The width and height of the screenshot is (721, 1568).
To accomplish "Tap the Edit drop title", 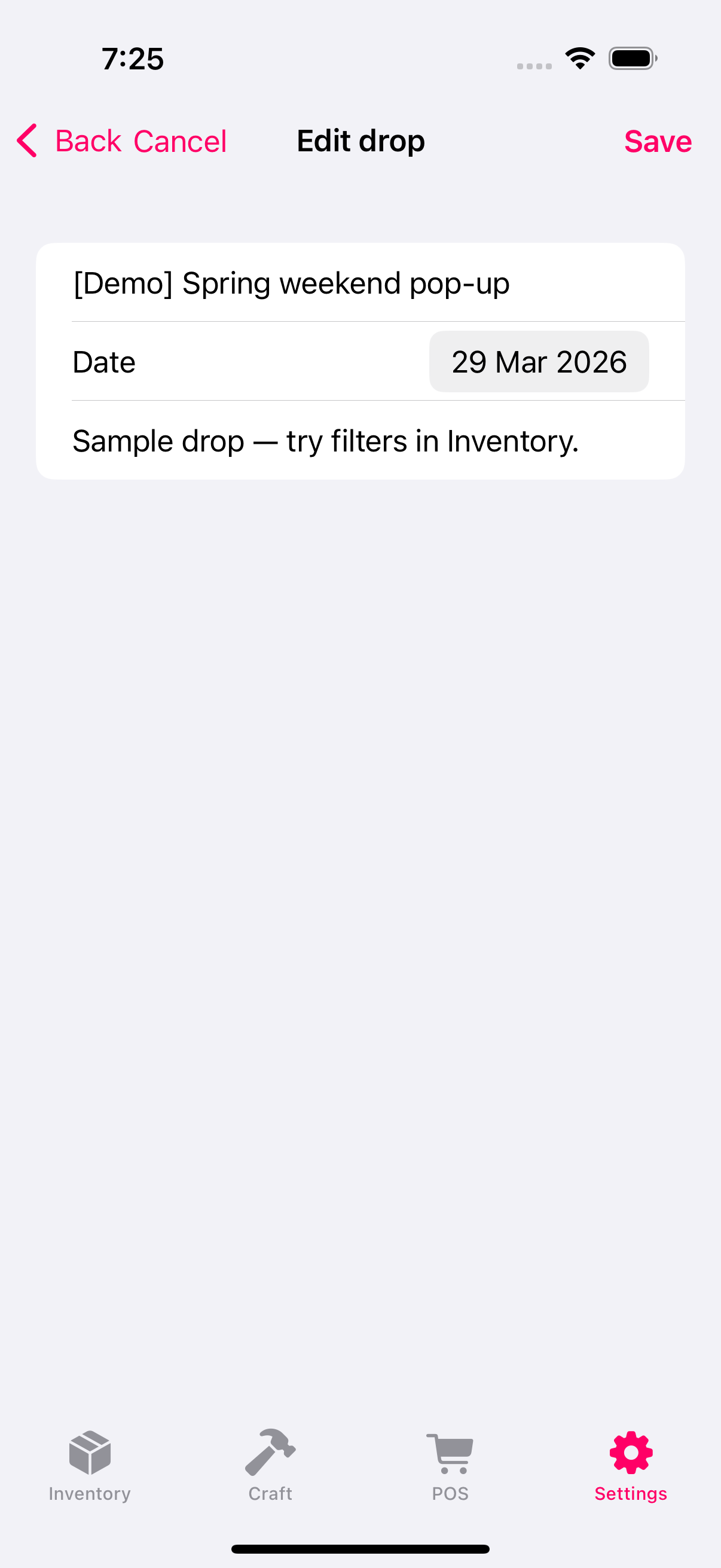I will tap(361, 141).
